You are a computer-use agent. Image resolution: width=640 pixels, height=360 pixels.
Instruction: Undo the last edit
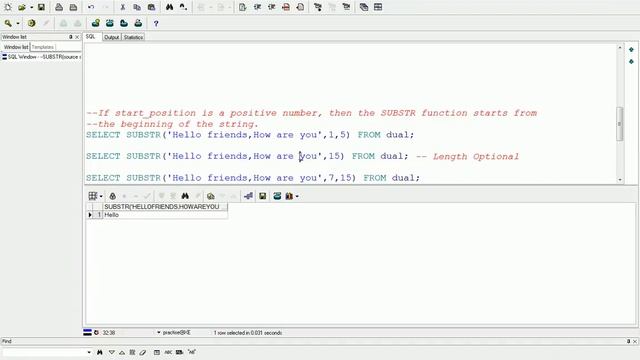tap(91, 7)
